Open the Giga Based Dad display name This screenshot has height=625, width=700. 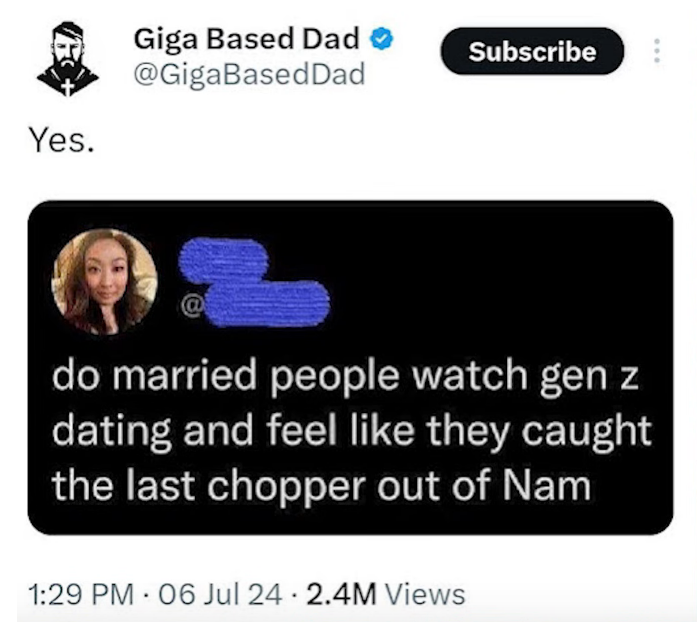click(x=246, y=40)
